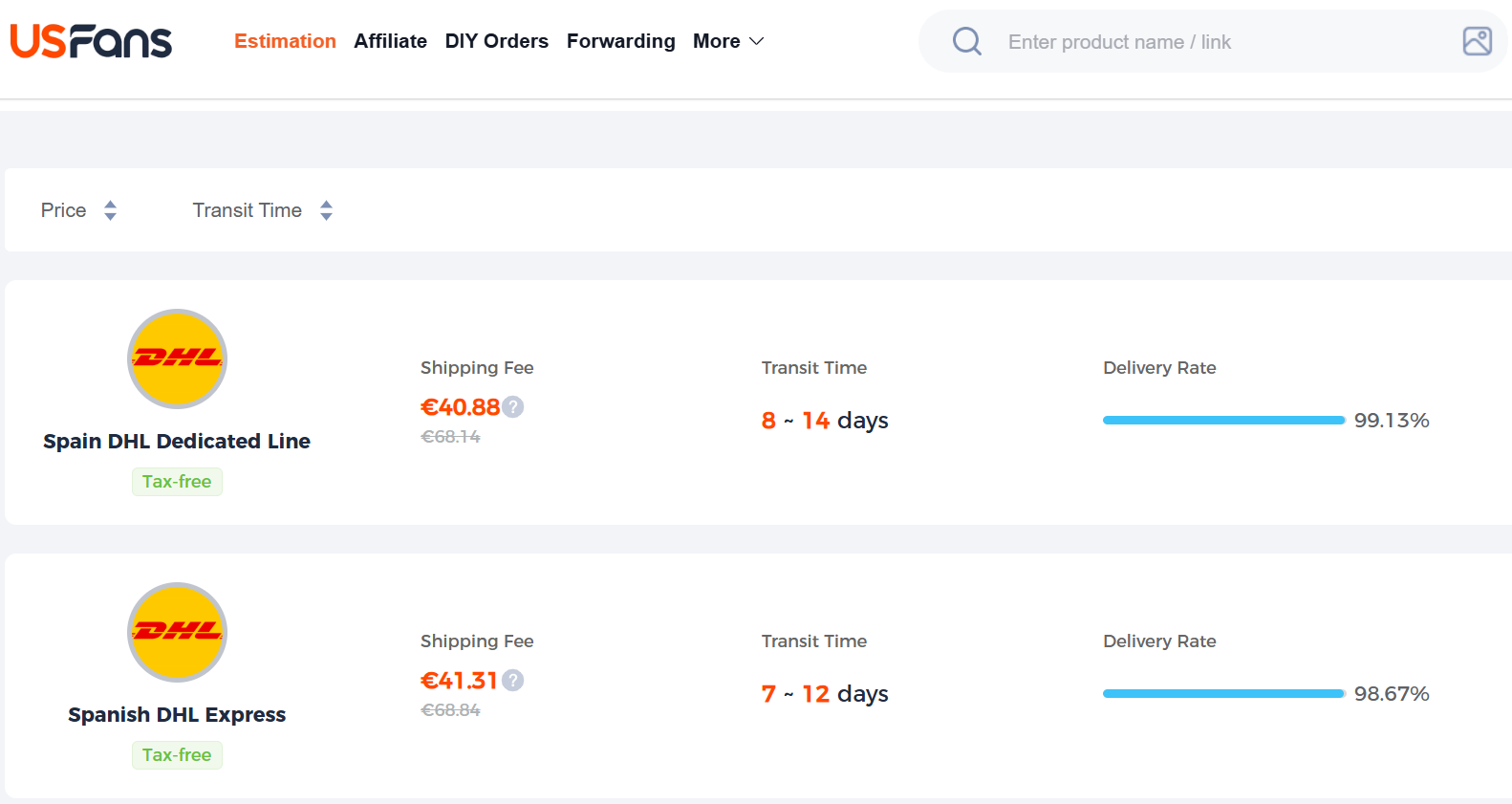Click the struck-through €68.84 price

pyautogui.click(x=450, y=710)
